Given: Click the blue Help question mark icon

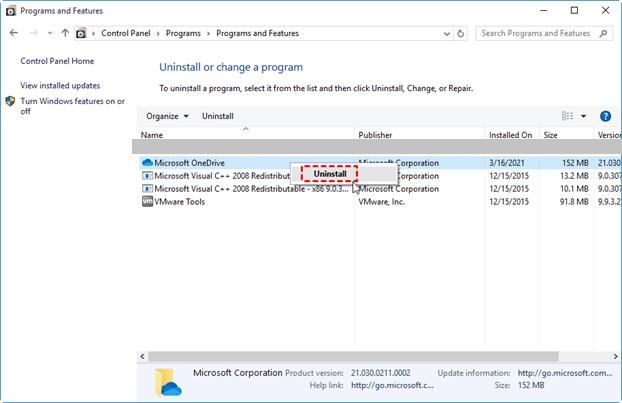Looking at the screenshot, I should pyautogui.click(x=605, y=116).
